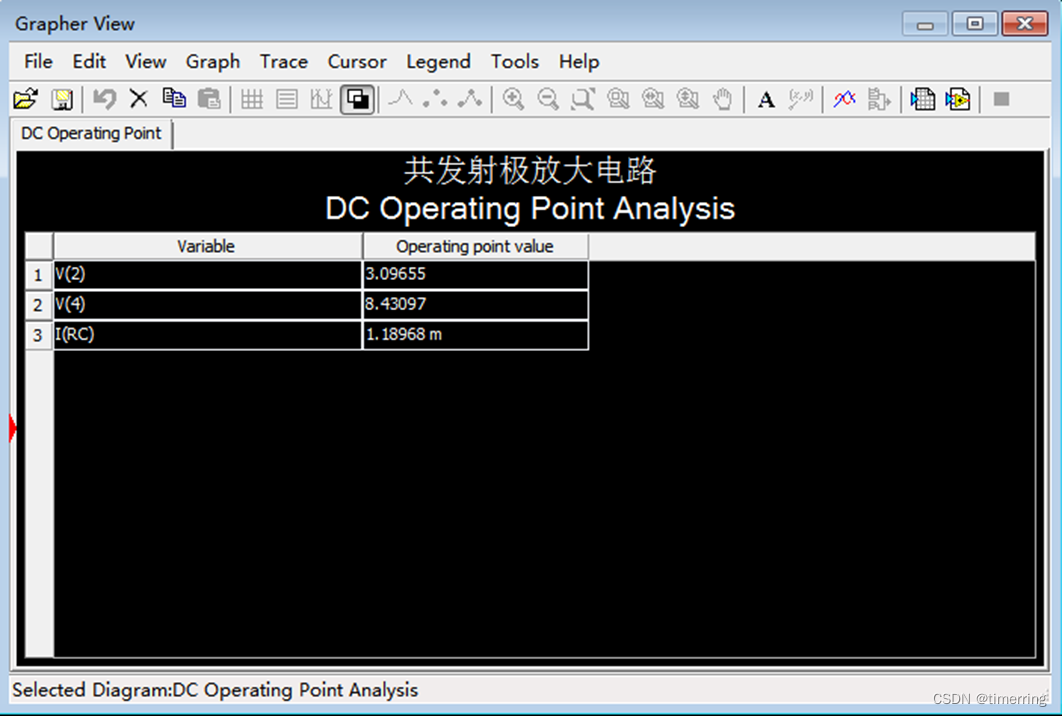Minimize the Grapher View window
The image size is (1062, 716).
pyautogui.click(x=925, y=24)
